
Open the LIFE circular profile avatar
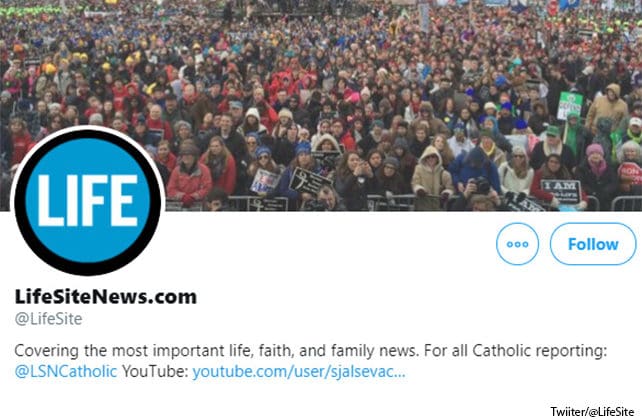pos(88,201)
